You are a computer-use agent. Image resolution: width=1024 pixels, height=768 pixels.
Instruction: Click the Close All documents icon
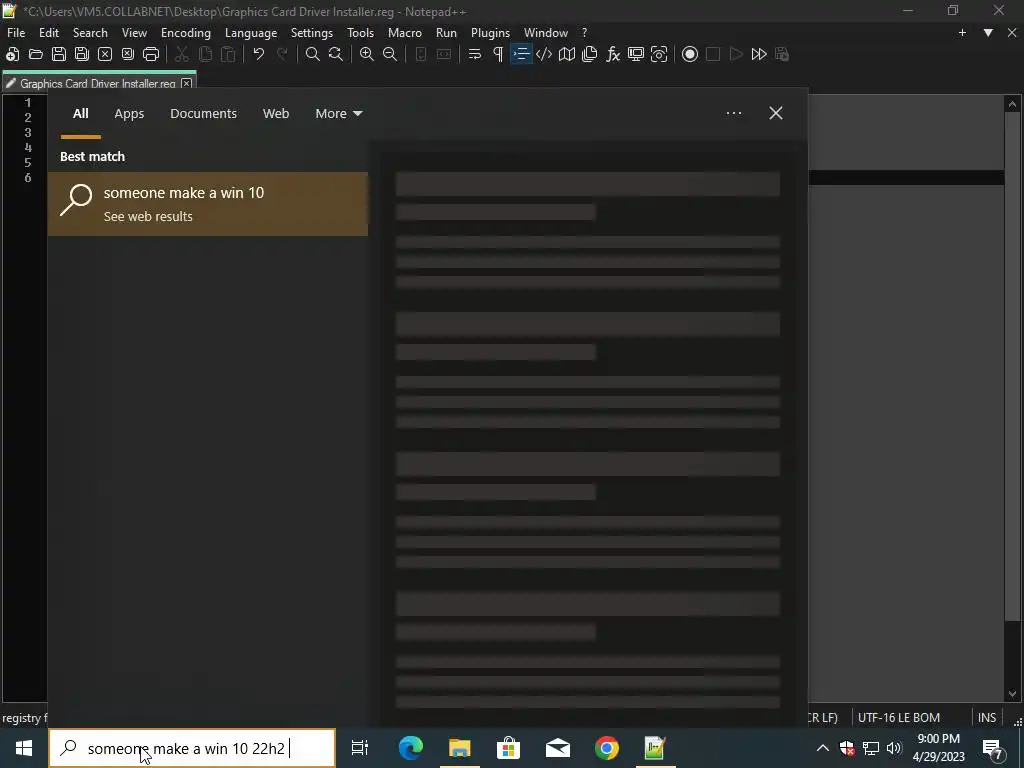(127, 54)
